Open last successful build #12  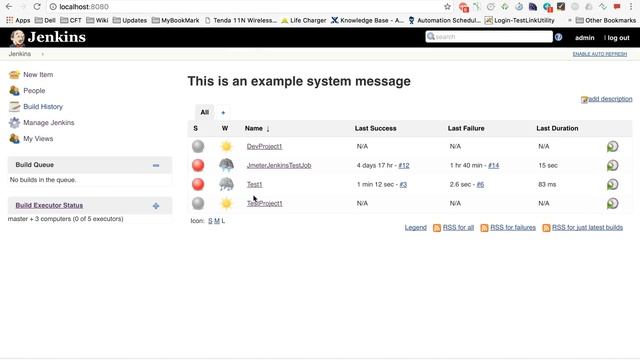pos(404,165)
